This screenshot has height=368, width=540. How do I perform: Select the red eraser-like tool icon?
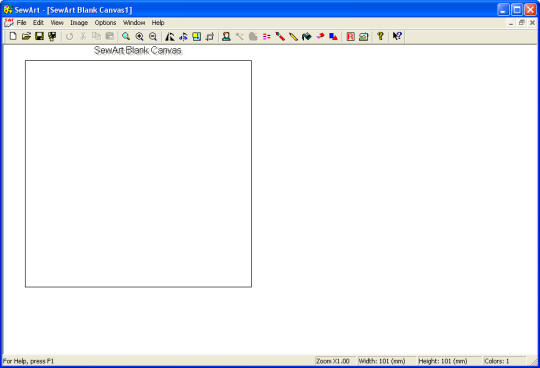tap(320, 36)
